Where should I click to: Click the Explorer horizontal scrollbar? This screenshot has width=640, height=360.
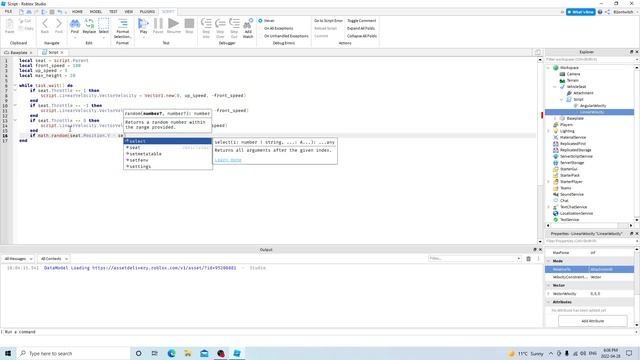[589, 225]
